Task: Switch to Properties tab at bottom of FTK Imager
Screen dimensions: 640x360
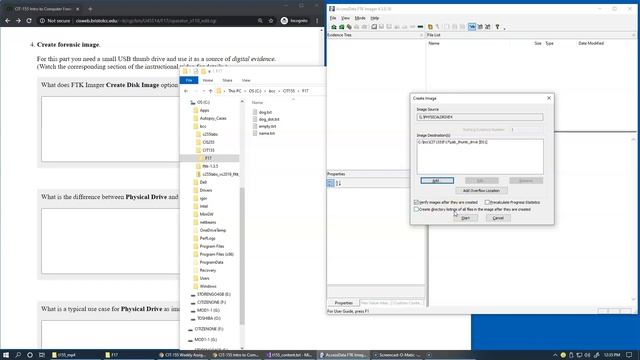Action: coord(344,303)
